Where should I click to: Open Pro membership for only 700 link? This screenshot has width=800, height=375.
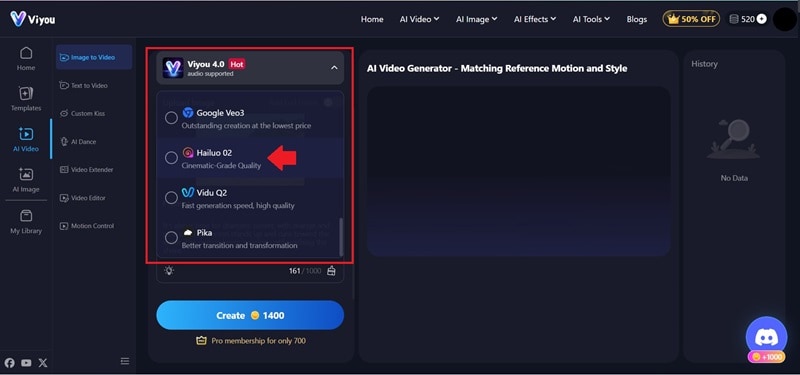coord(251,340)
